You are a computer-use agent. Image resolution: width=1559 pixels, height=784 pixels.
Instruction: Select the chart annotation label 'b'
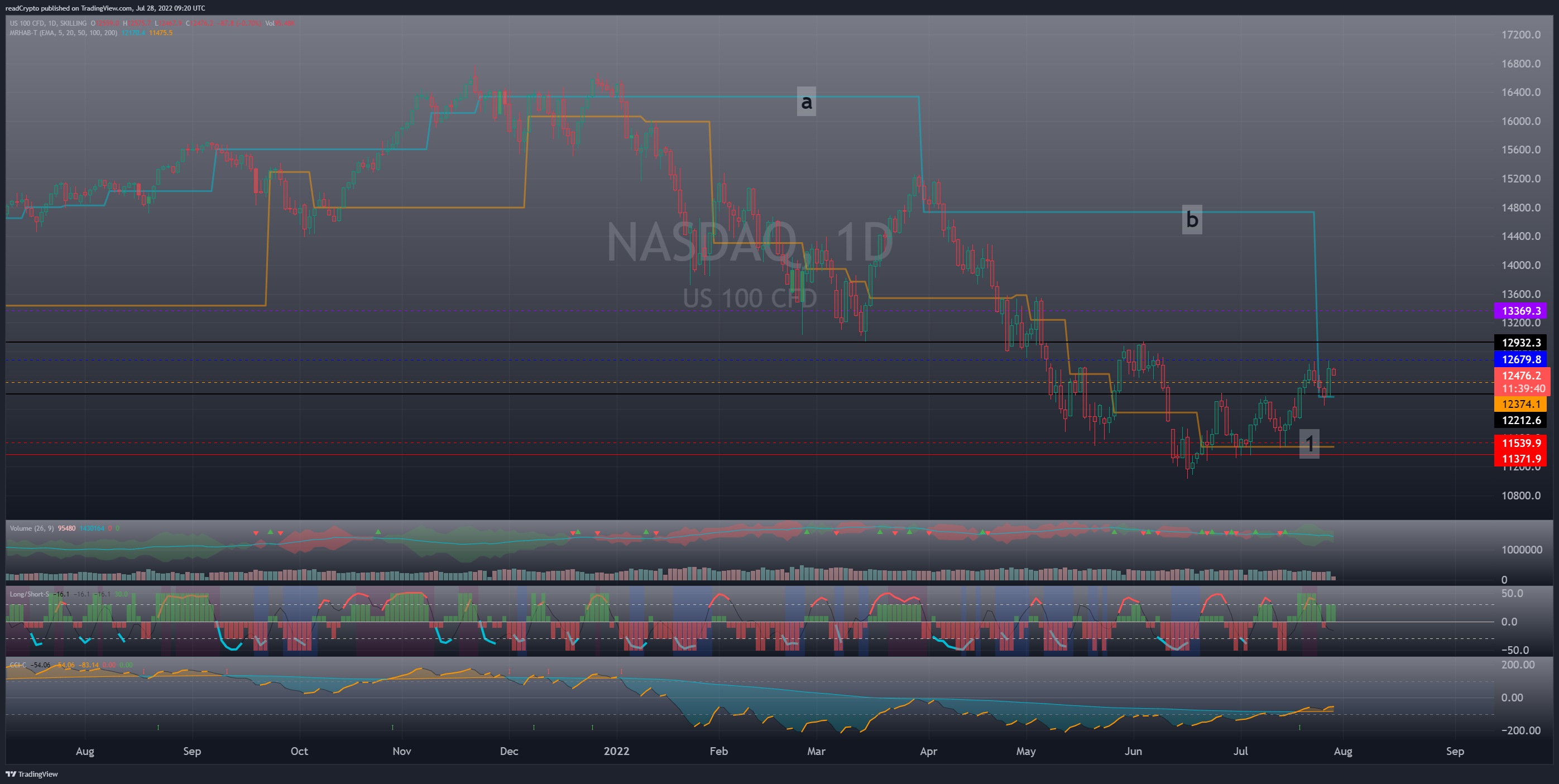1192,219
